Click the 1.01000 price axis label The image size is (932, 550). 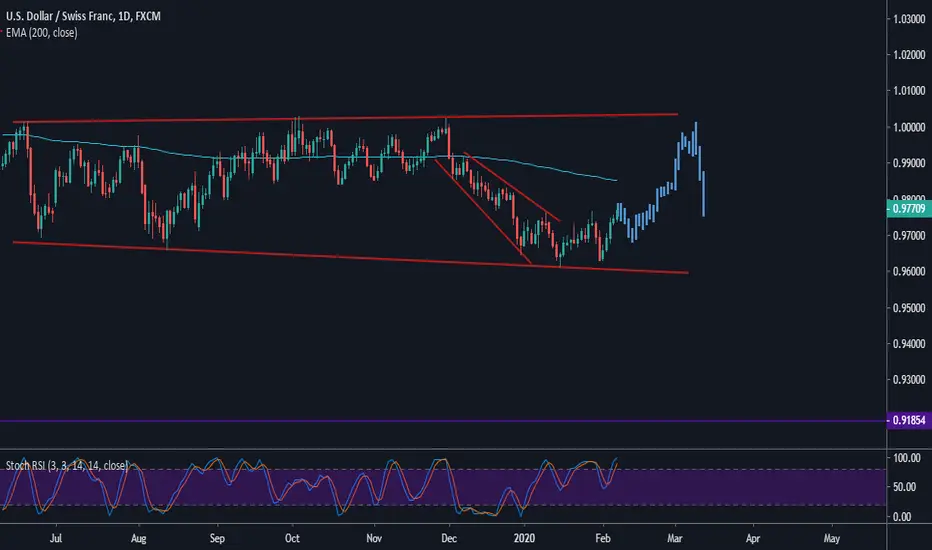tap(909, 91)
